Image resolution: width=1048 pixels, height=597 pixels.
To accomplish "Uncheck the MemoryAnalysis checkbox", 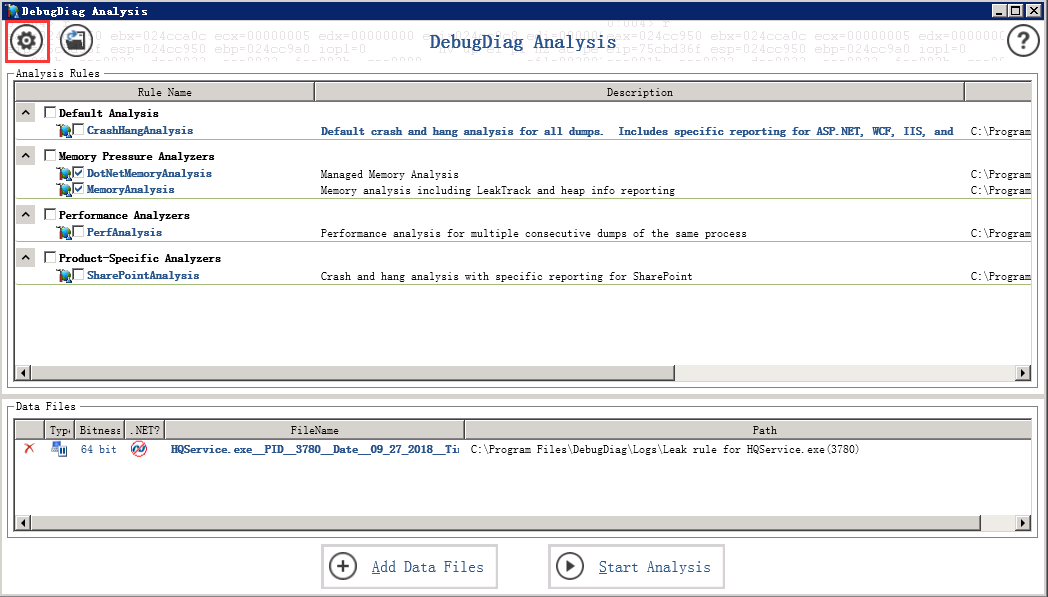I will 79,189.
